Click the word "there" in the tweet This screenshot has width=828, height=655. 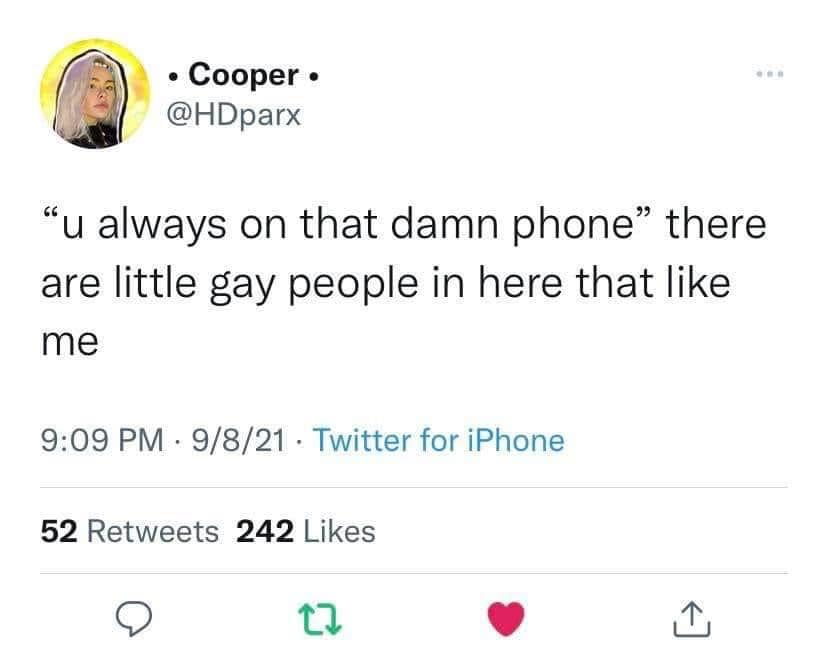pos(716,224)
